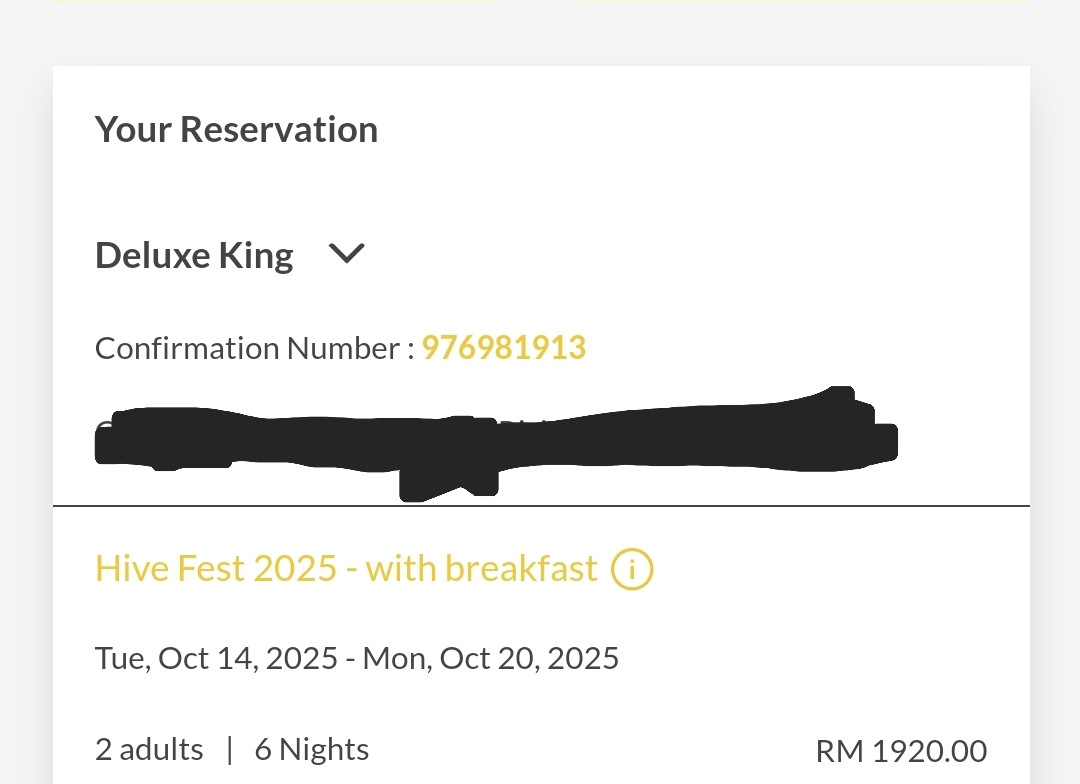Screen dimensions: 1080x784
Task: Select the Mon, Oct 20, 2025 check-out date
Action: click(490, 658)
